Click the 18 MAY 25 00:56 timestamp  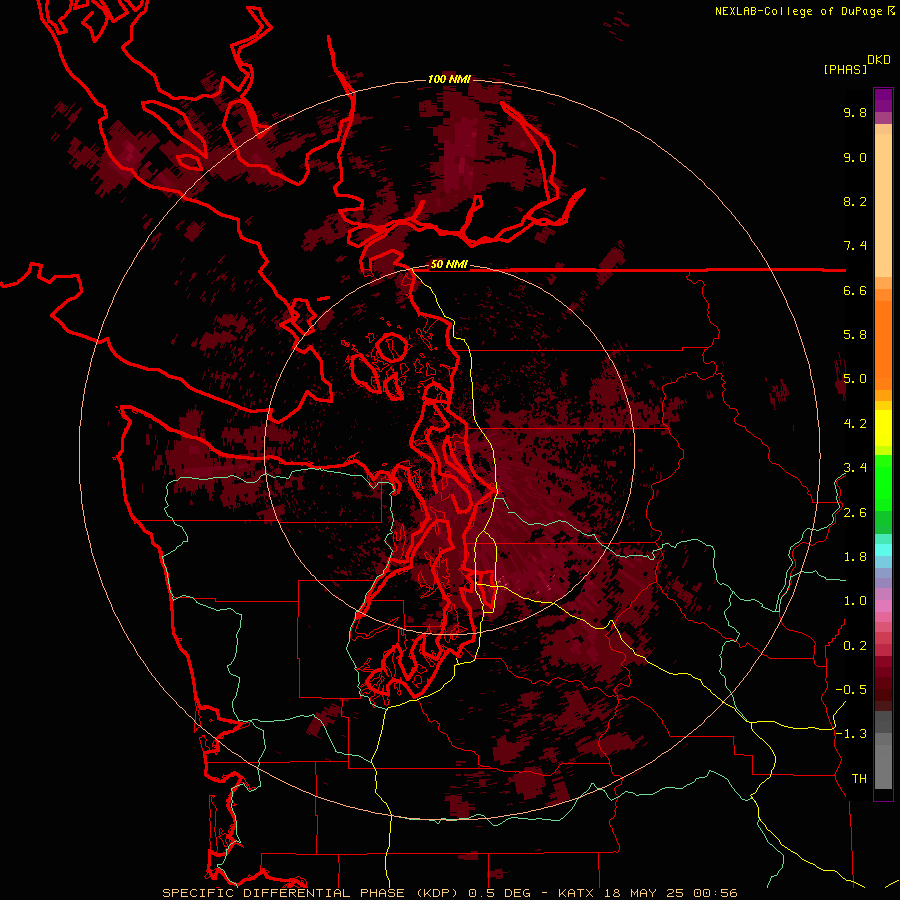(670, 893)
